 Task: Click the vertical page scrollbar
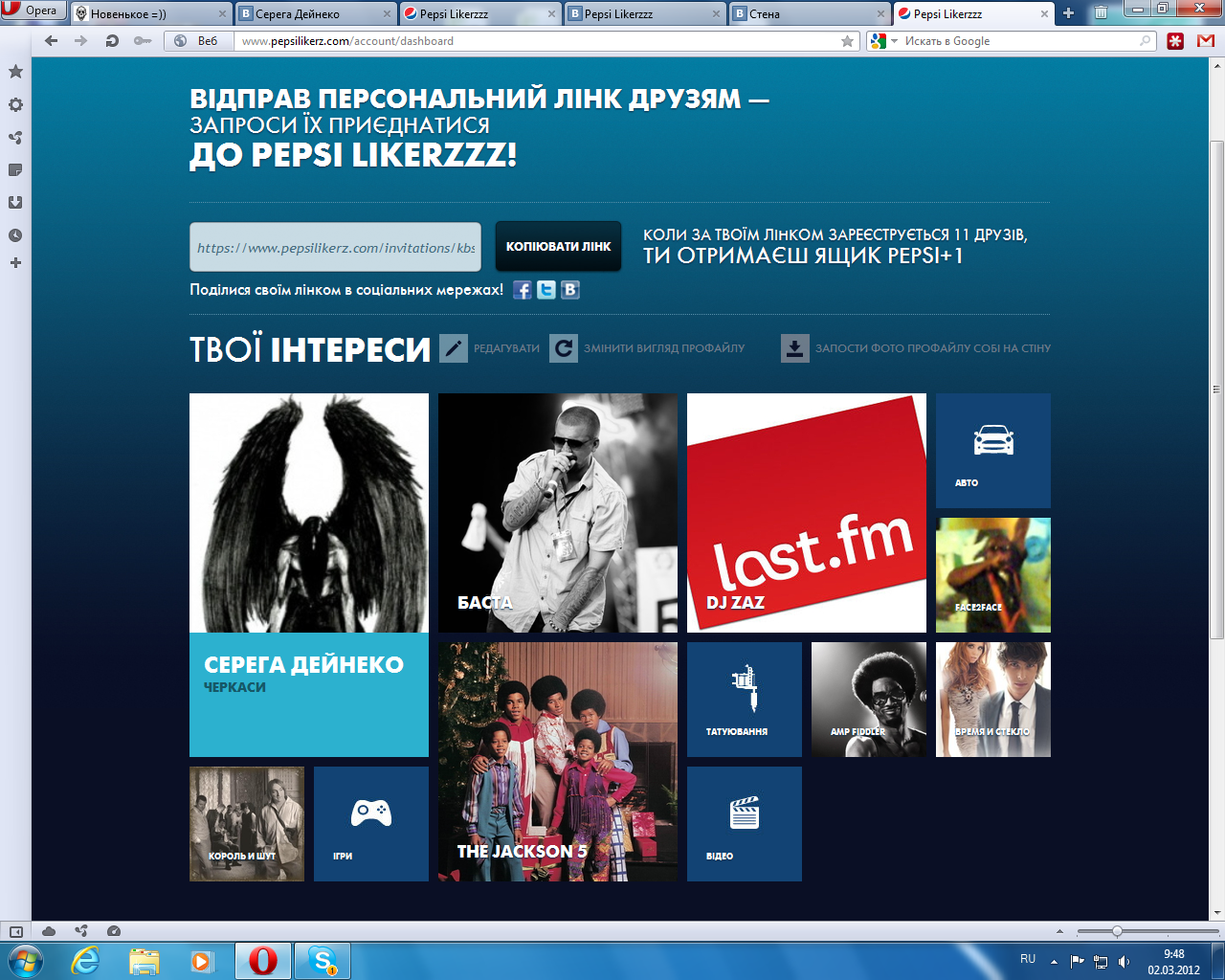pyautogui.click(x=1216, y=390)
